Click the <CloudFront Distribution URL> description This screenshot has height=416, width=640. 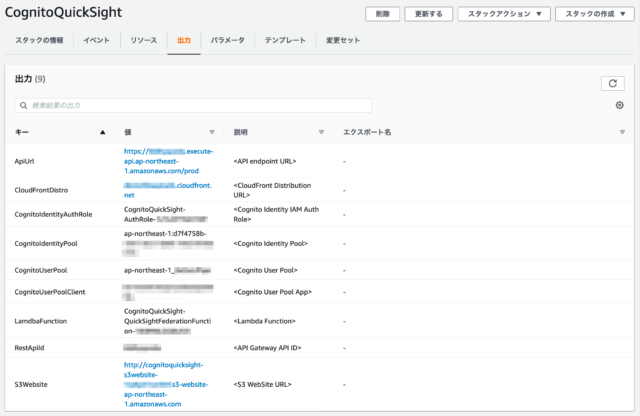272,190
